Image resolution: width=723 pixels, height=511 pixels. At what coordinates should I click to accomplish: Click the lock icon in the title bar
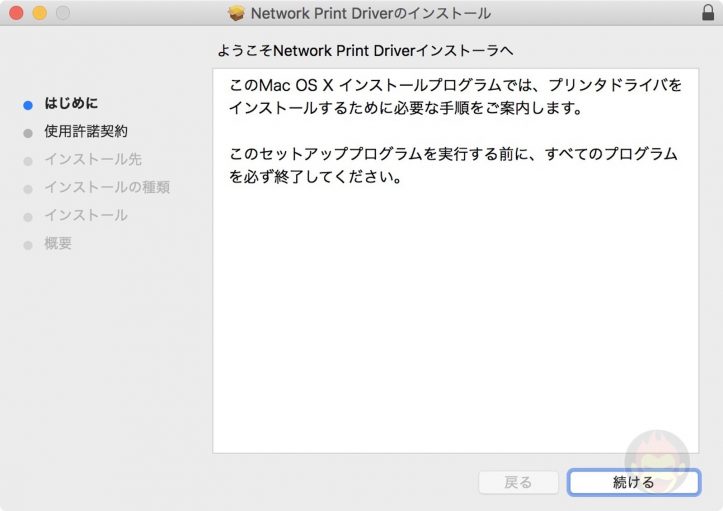pos(708,12)
